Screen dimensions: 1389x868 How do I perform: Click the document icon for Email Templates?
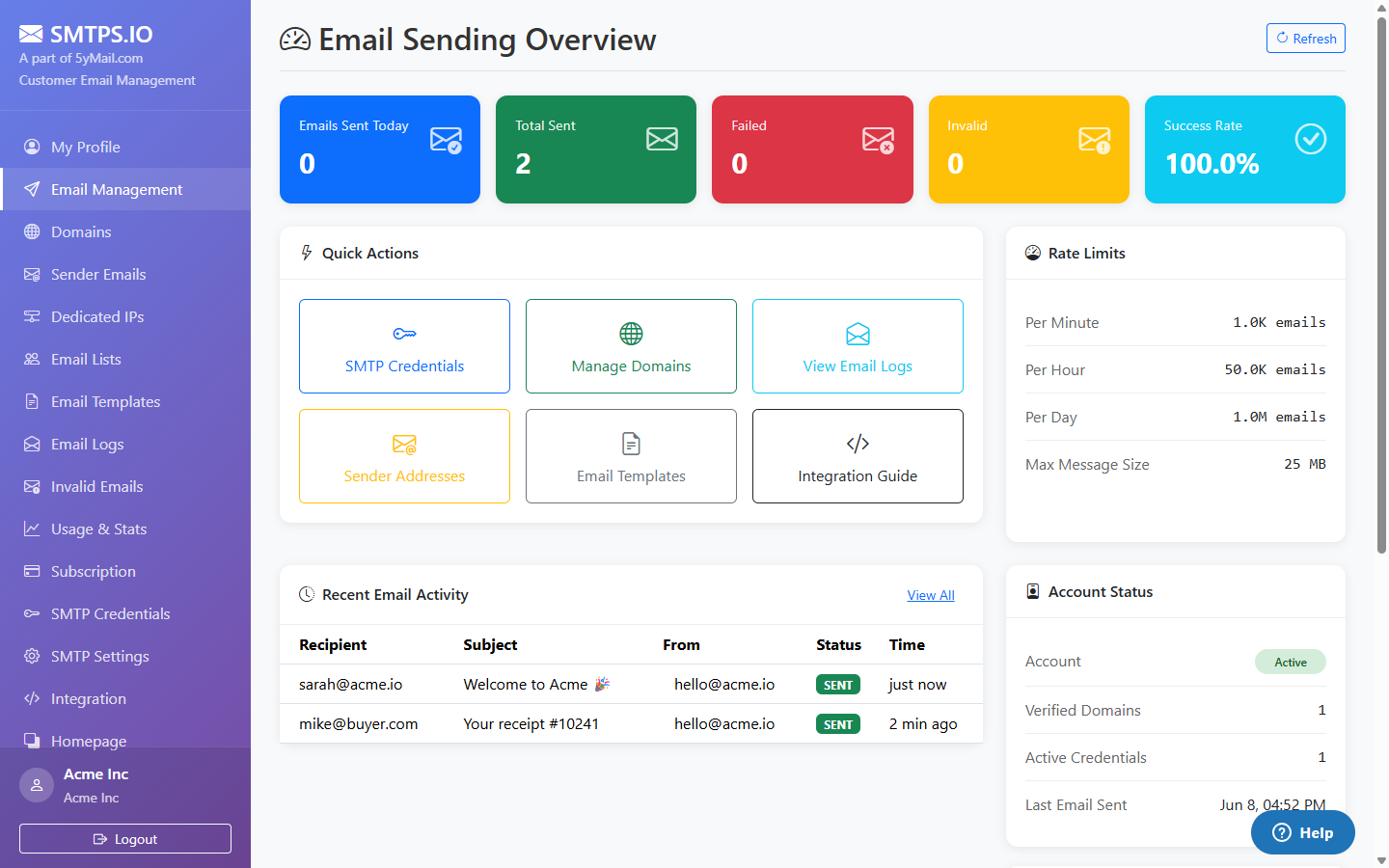631,444
